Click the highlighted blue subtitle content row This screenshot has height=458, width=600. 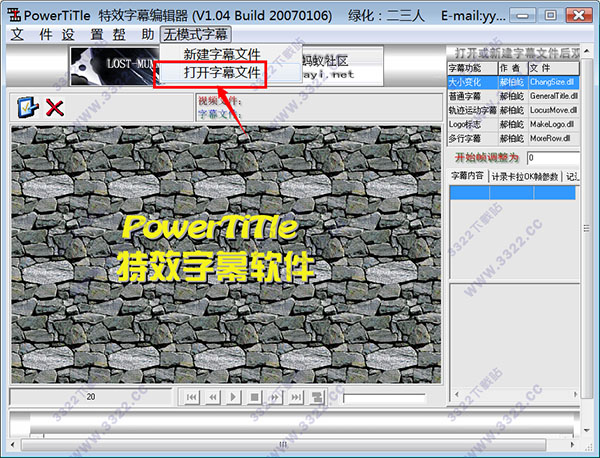[513, 192]
